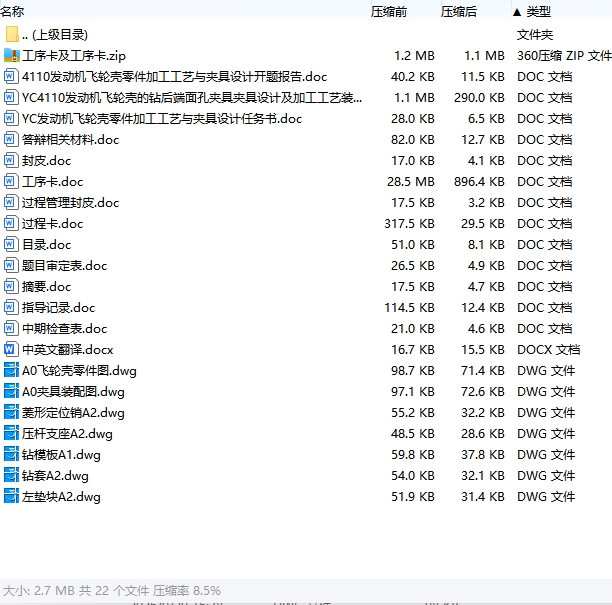This screenshot has width=612, height=605.
Task: Click the DOC icon beside 中期检查表.doc
Action: (x=11, y=329)
